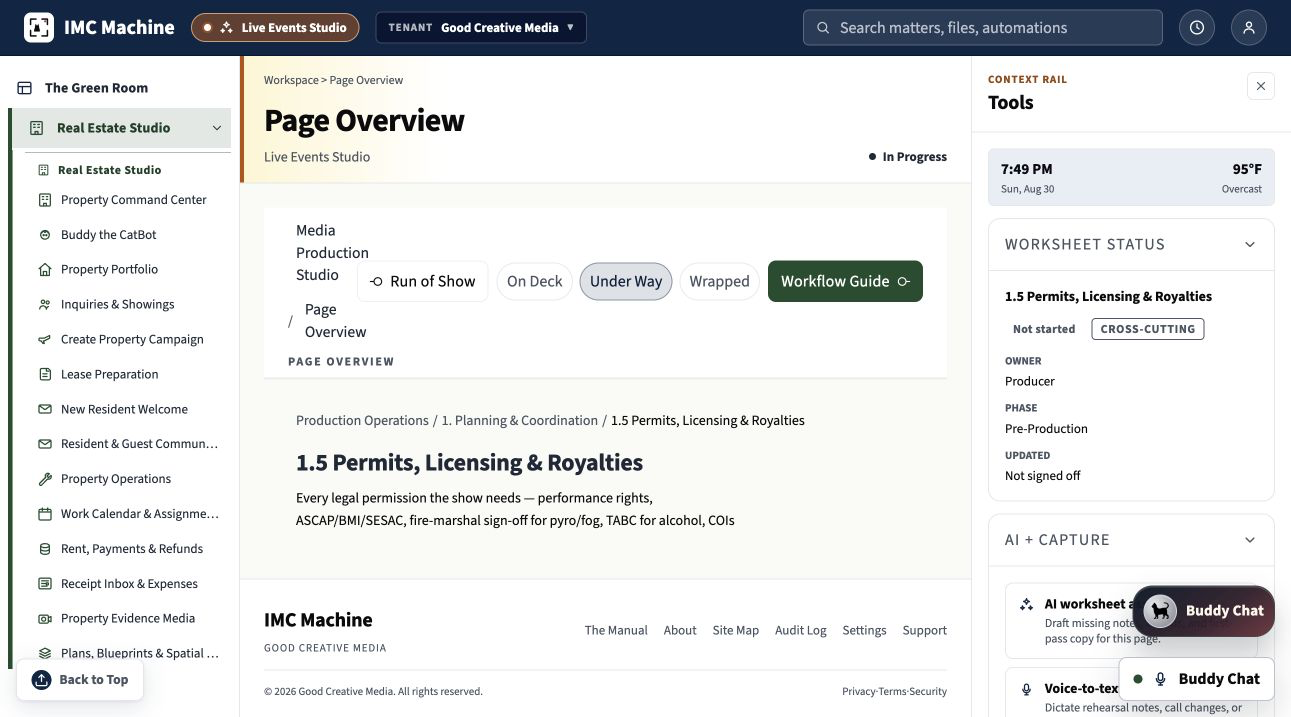1291x717 pixels.
Task: Collapse the AI + Capture panel
Action: pyautogui.click(x=1250, y=540)
